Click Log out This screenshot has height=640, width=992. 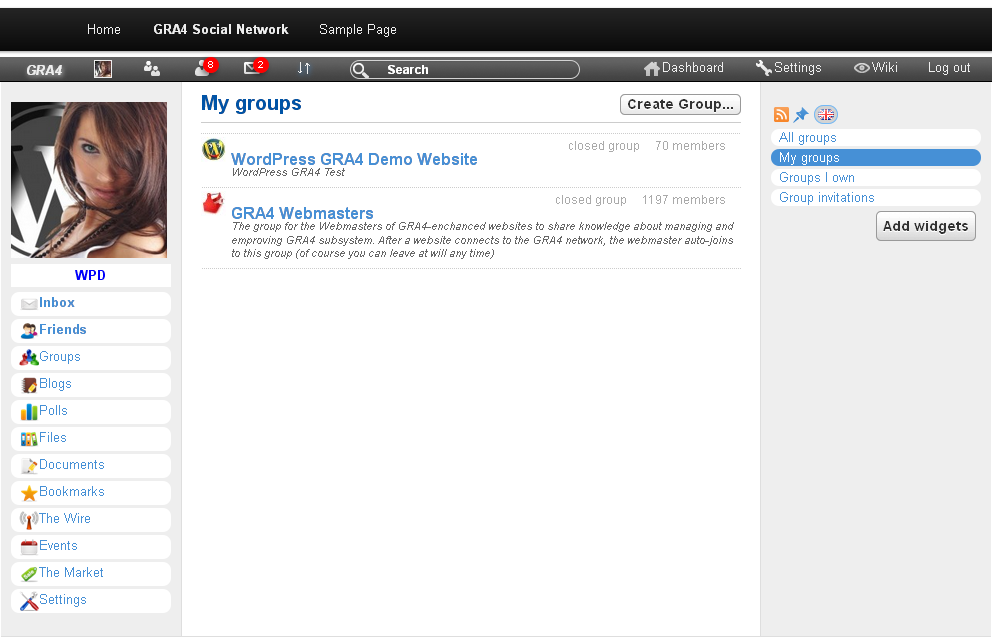[x=949, y=68]
